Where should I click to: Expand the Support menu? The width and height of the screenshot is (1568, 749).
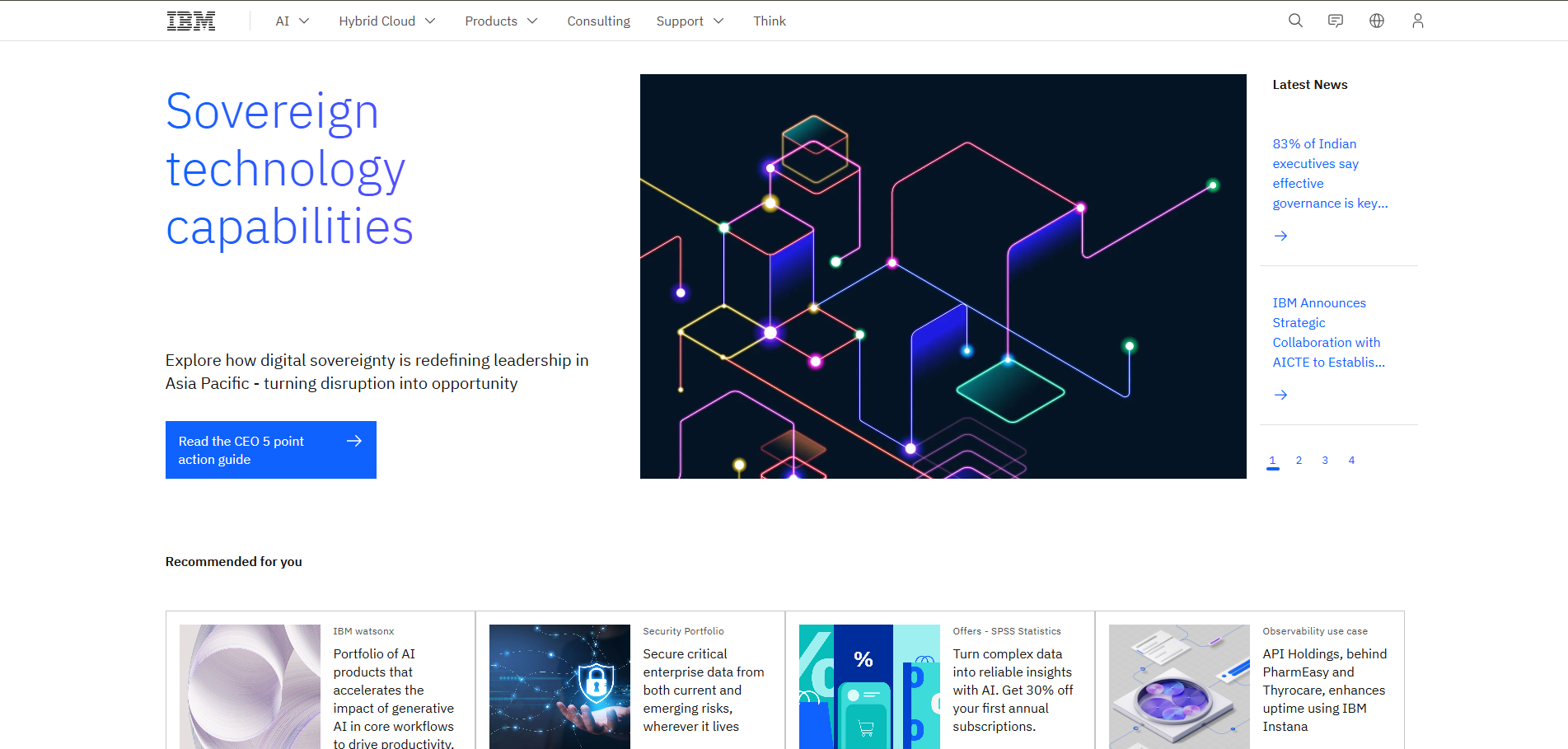click(x=690, y=21)
